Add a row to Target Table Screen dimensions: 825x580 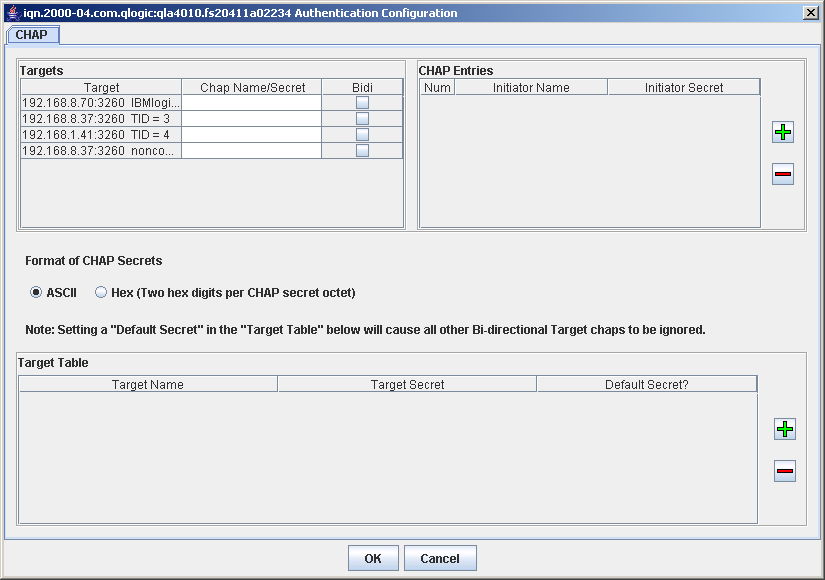tap(785, 429)
